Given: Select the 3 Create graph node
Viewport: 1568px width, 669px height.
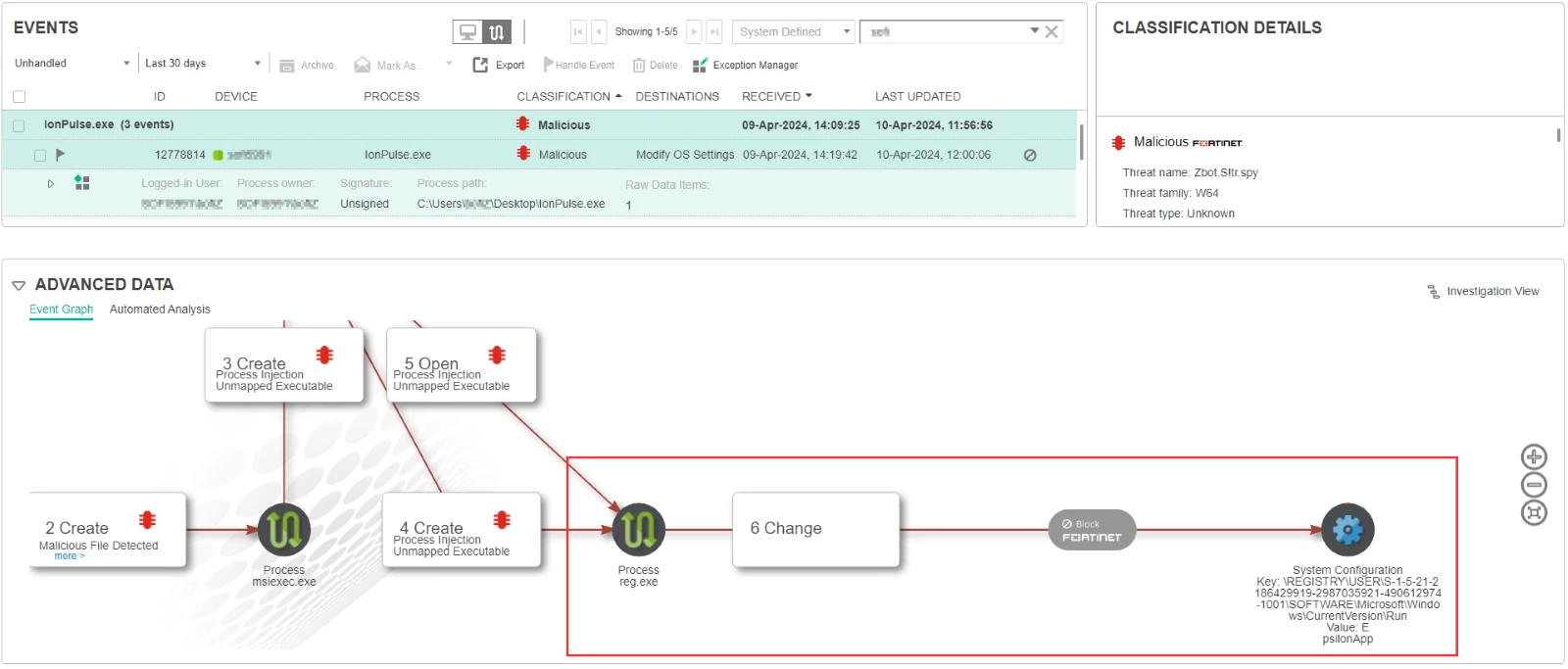Looking at the screenshot, I should click(284, 365).
